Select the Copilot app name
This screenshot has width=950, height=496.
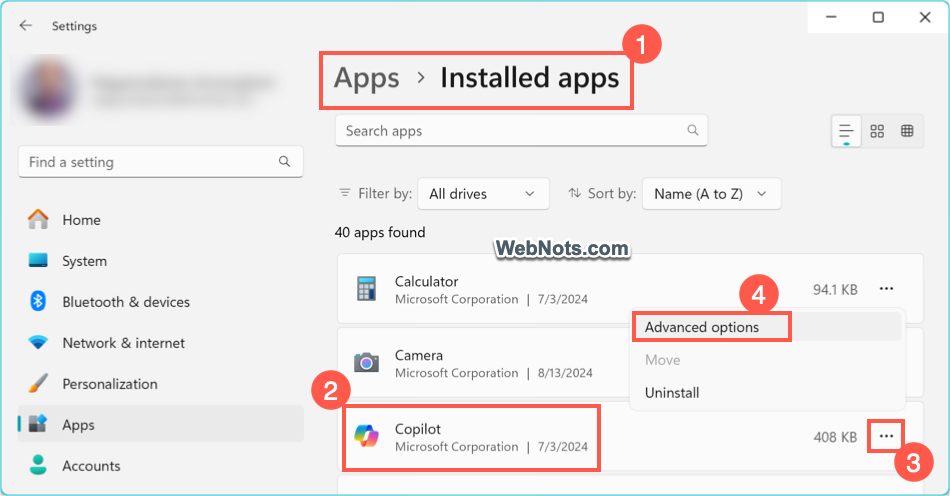[x=417, y=429]
